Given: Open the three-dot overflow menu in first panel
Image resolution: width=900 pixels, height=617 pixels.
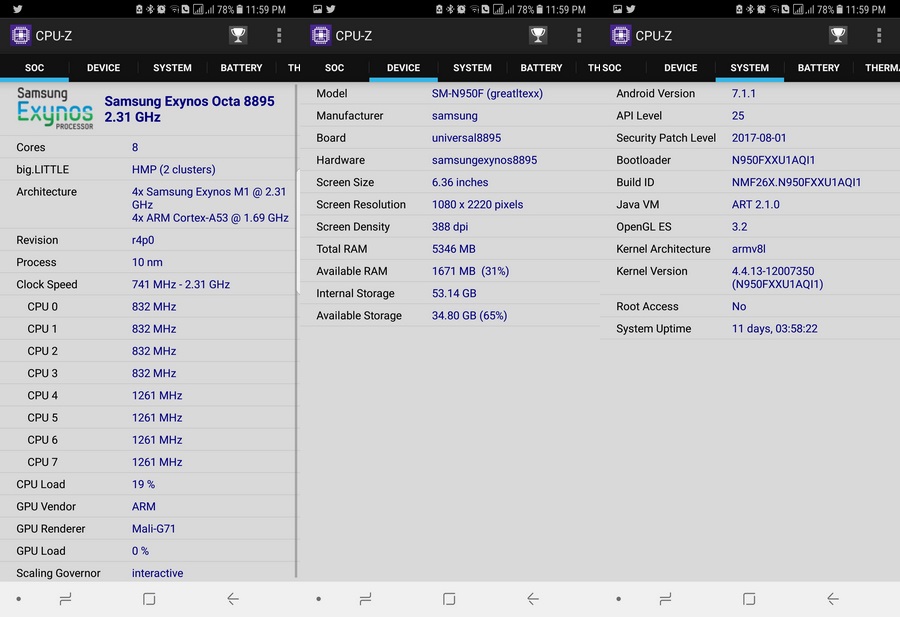Looking at the screenshot, I should tap(279, 36).
